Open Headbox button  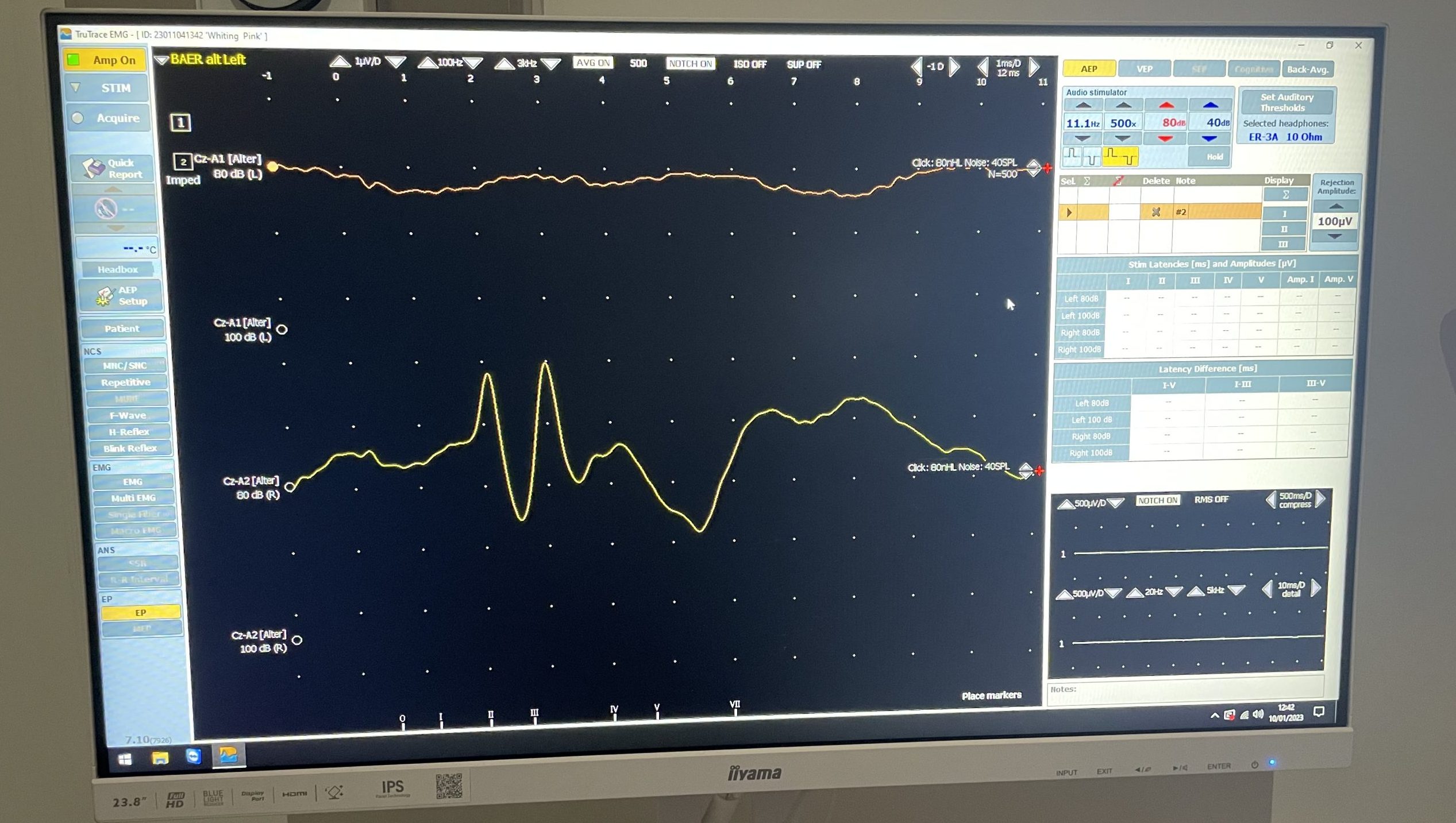[117, 269]
